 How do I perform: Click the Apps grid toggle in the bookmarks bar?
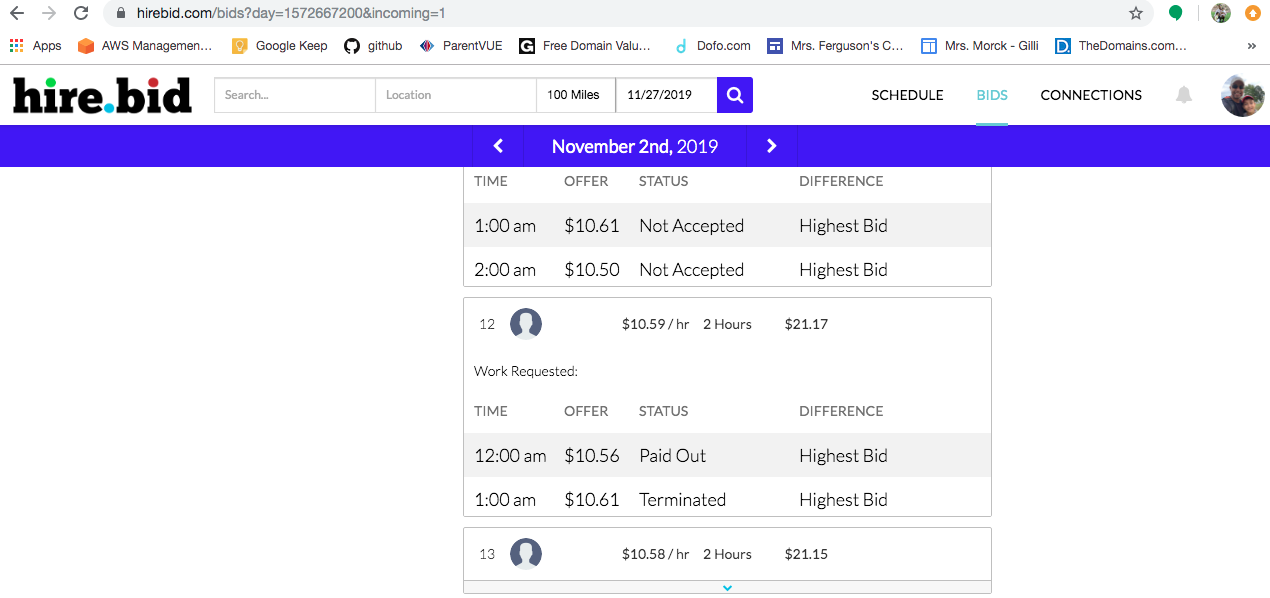coord(15,45)
